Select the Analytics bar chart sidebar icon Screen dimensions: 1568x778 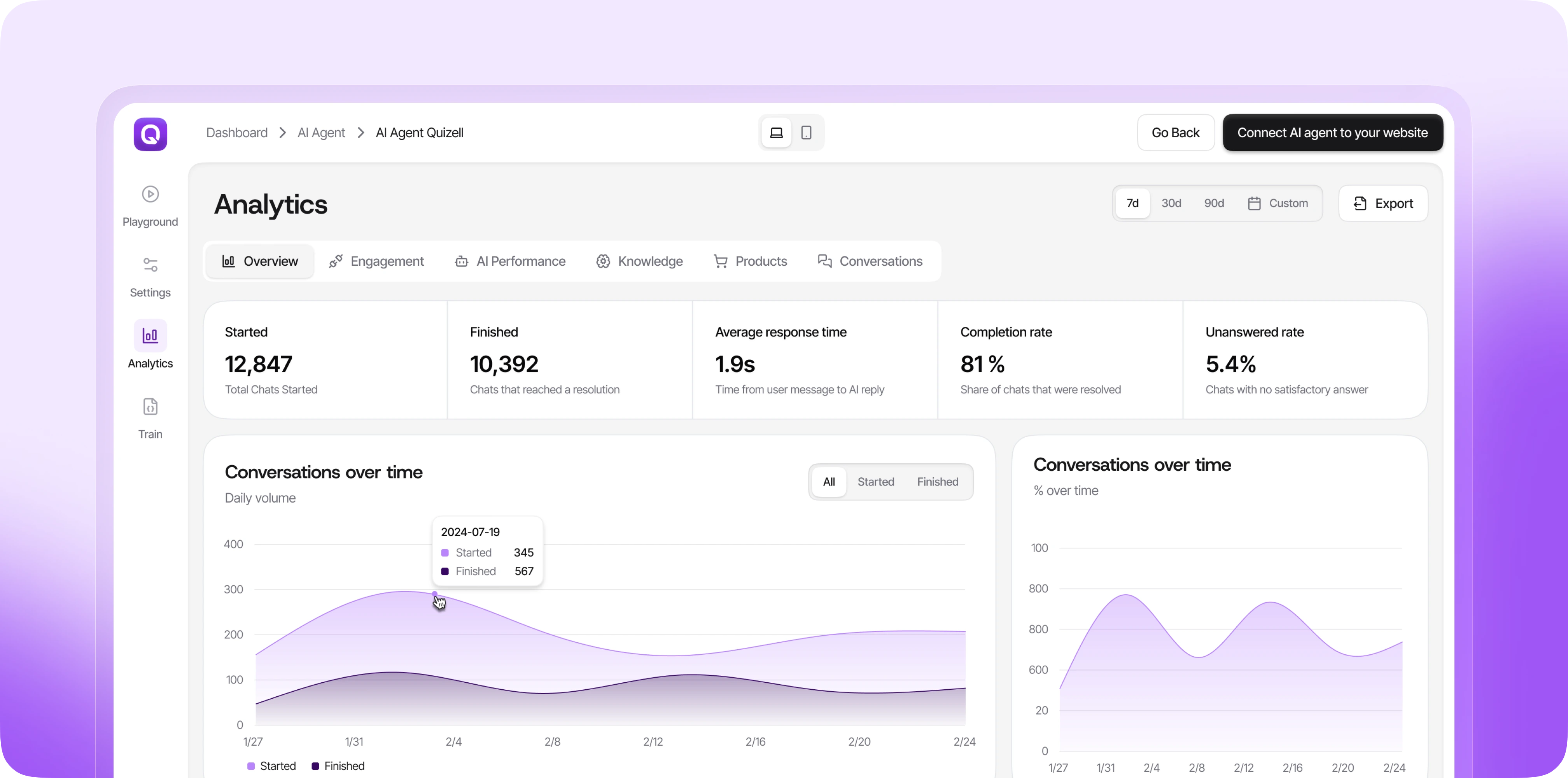point(150,335)
